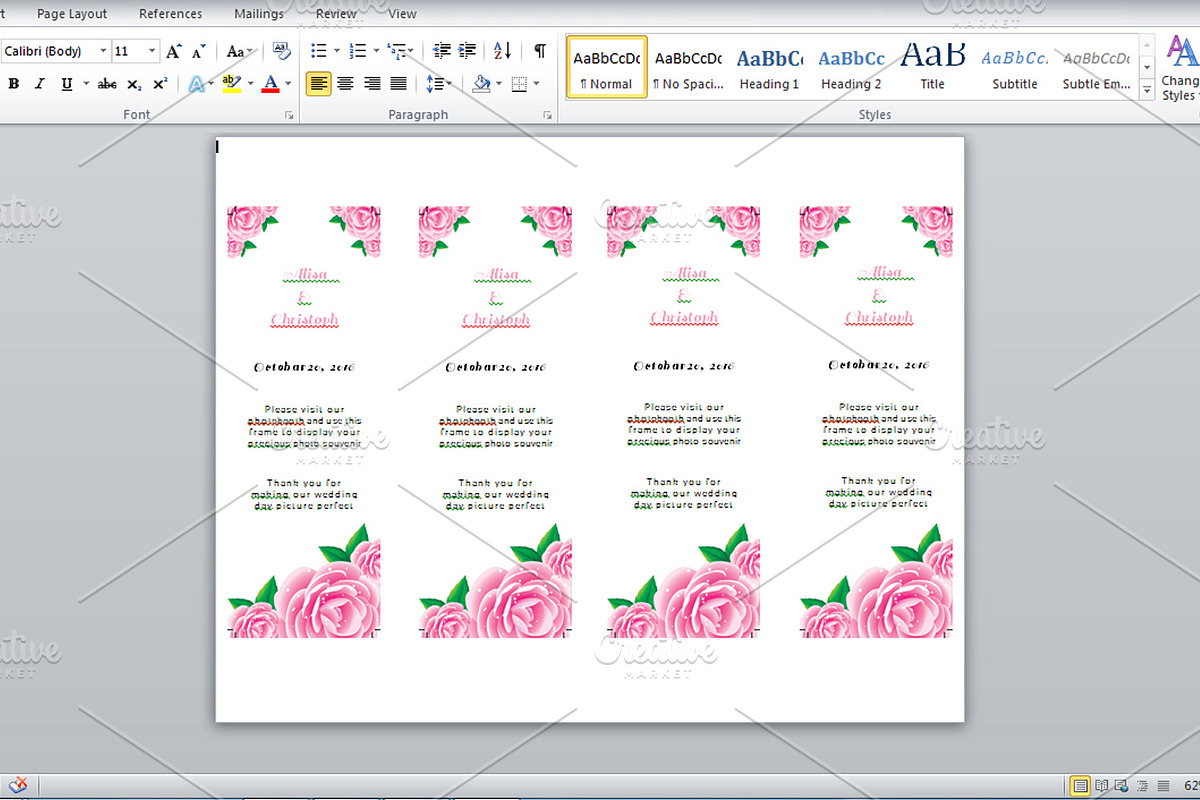Click the Multilevel List icon
Screen dimensions: 1200x800
click(397, 51)
